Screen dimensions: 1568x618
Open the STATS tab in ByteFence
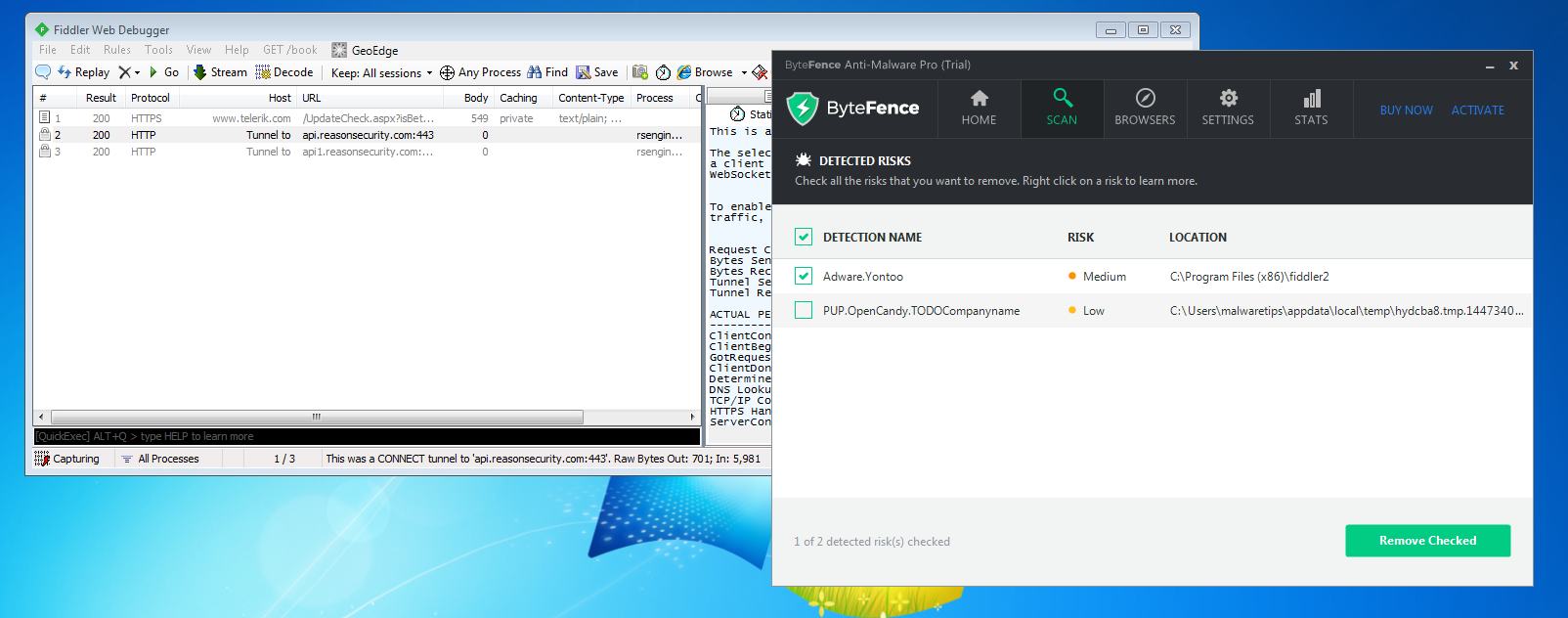[x=1311, y=108]
